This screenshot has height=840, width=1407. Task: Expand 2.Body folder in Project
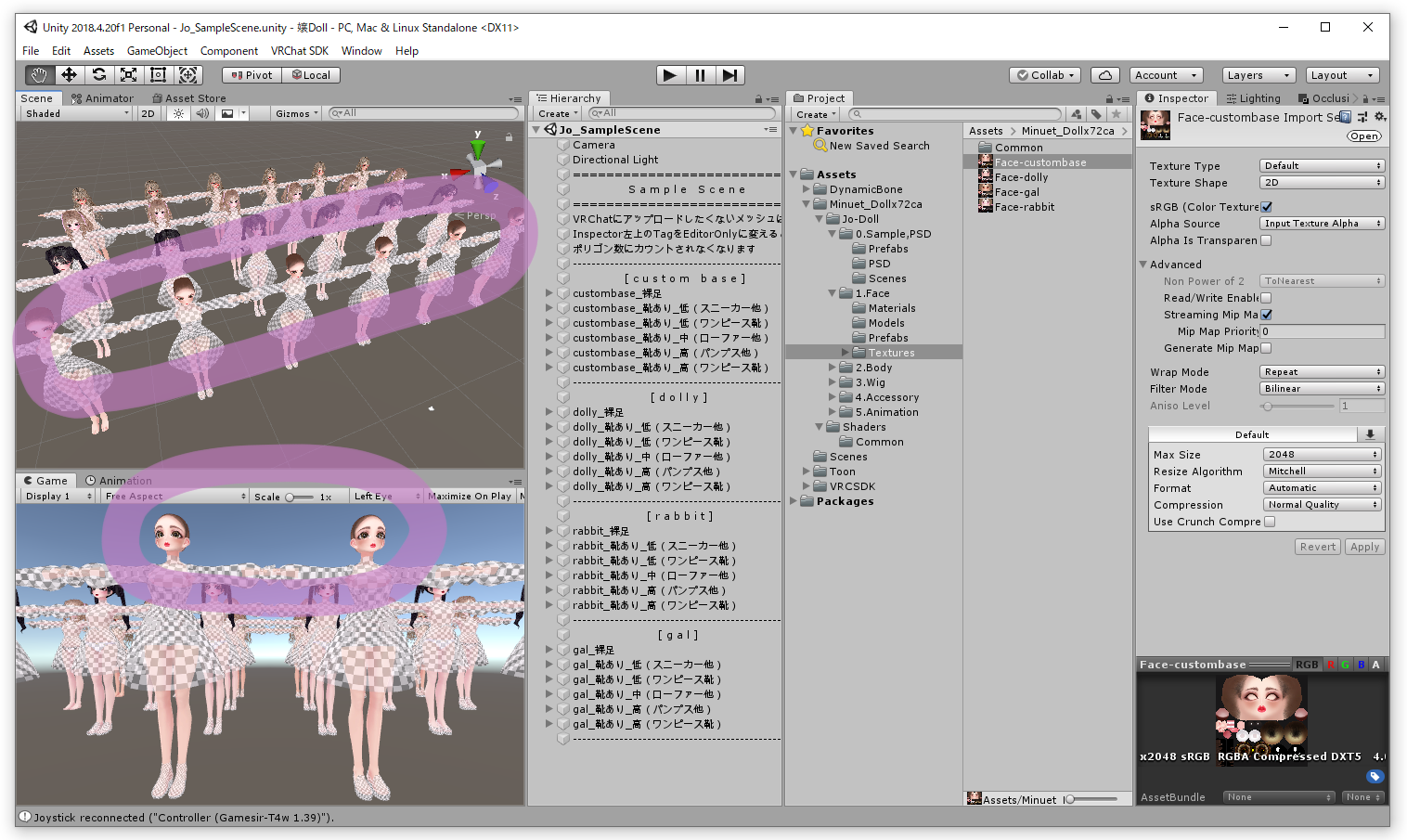tap(833, 368)
